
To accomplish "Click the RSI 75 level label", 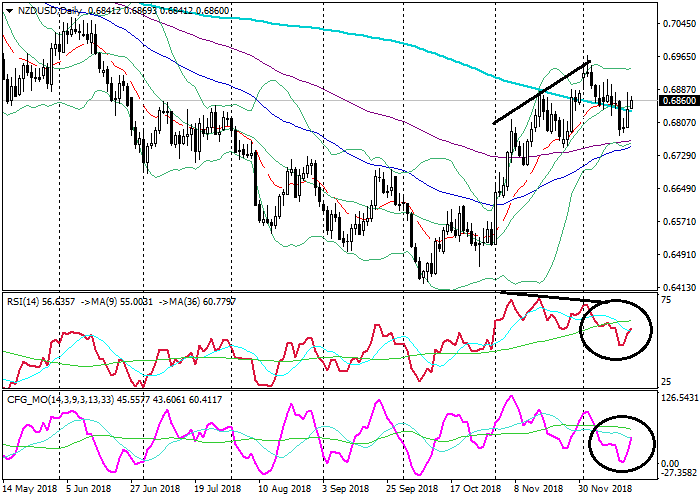I will (666, 299).
